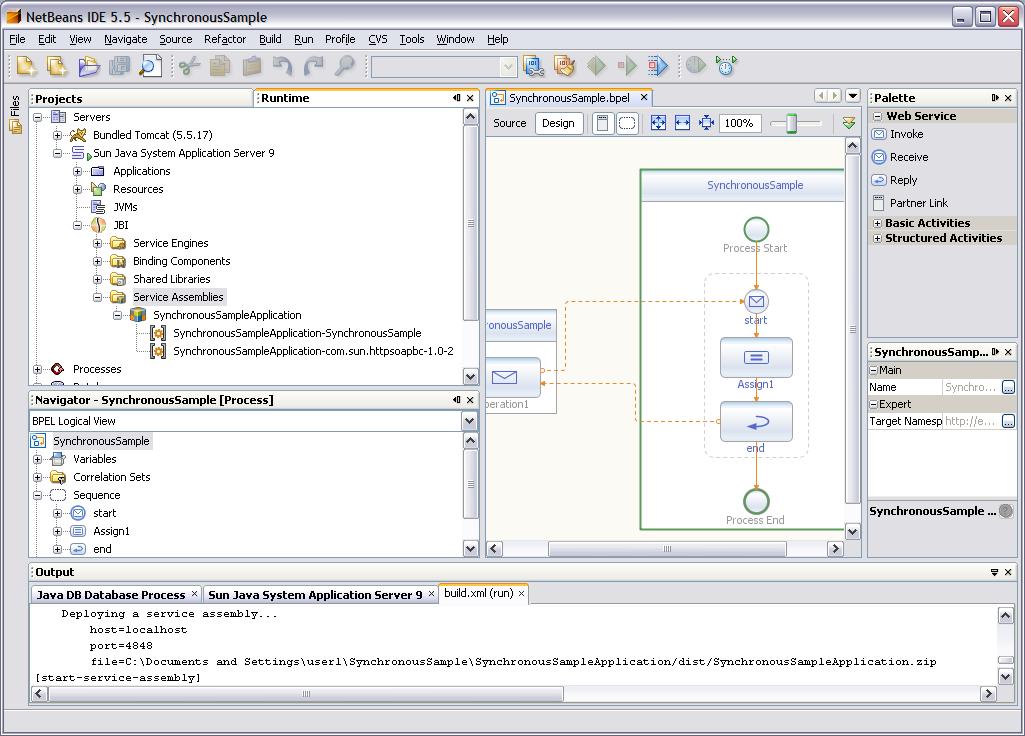Click the Undo arrow icon
Viewport: 1025px width, 736px height.
(x=282, y=66)
